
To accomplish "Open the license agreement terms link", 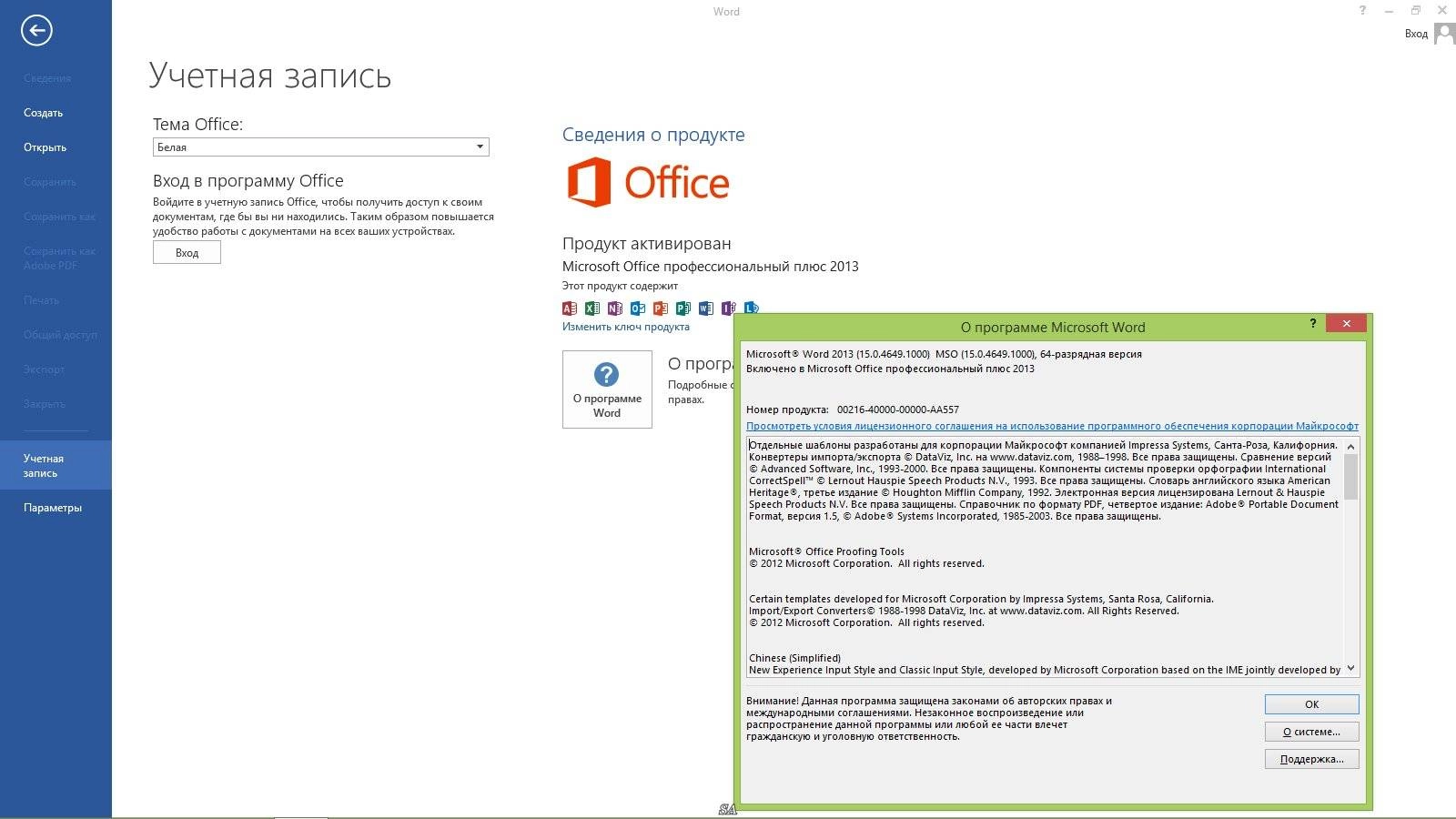I will pyautogui.click(x=1052, y=426).
